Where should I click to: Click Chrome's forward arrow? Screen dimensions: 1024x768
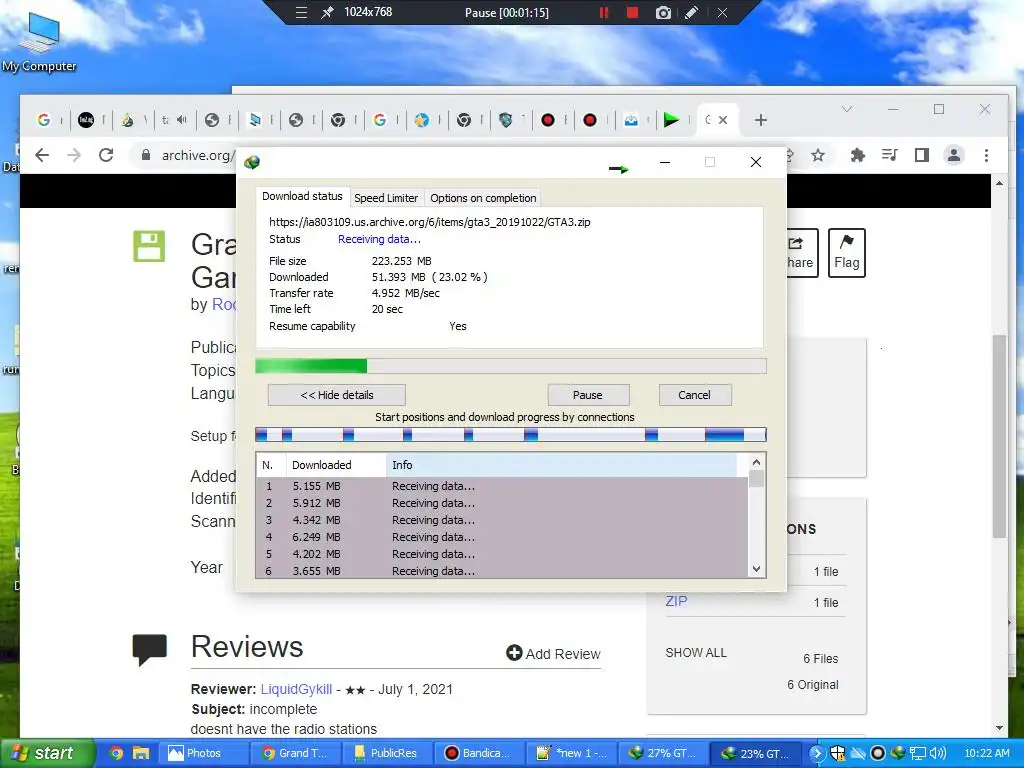pyautogui.click(x=74, y=155)
